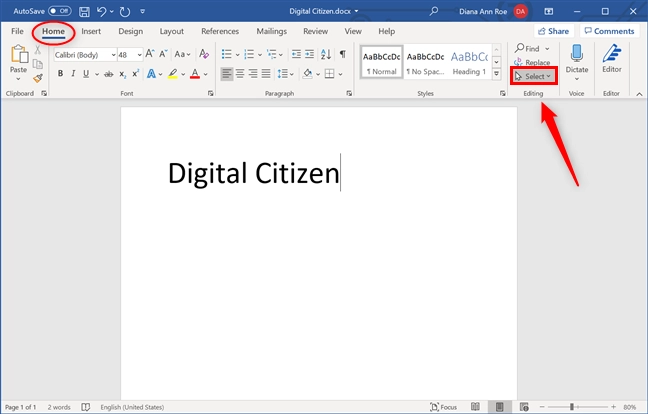The height and width of the screenshot is (414, 648).
Task: Click the Clear All Formatting icon
Action: pos(204,54)
